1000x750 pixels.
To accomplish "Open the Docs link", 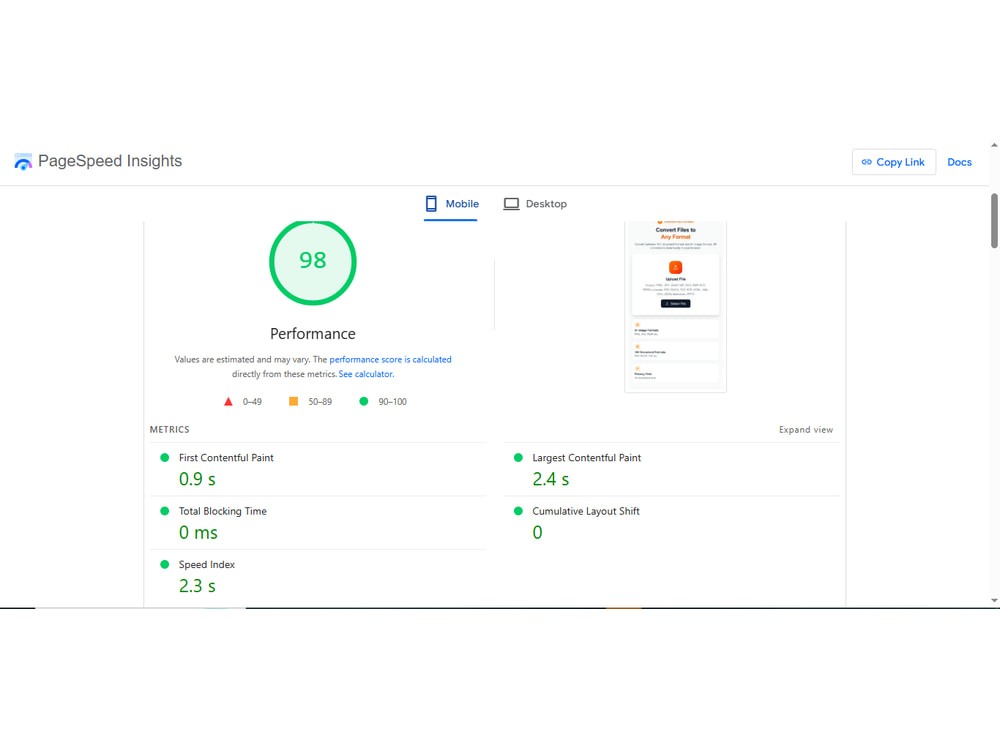I will tap(959, 162).
